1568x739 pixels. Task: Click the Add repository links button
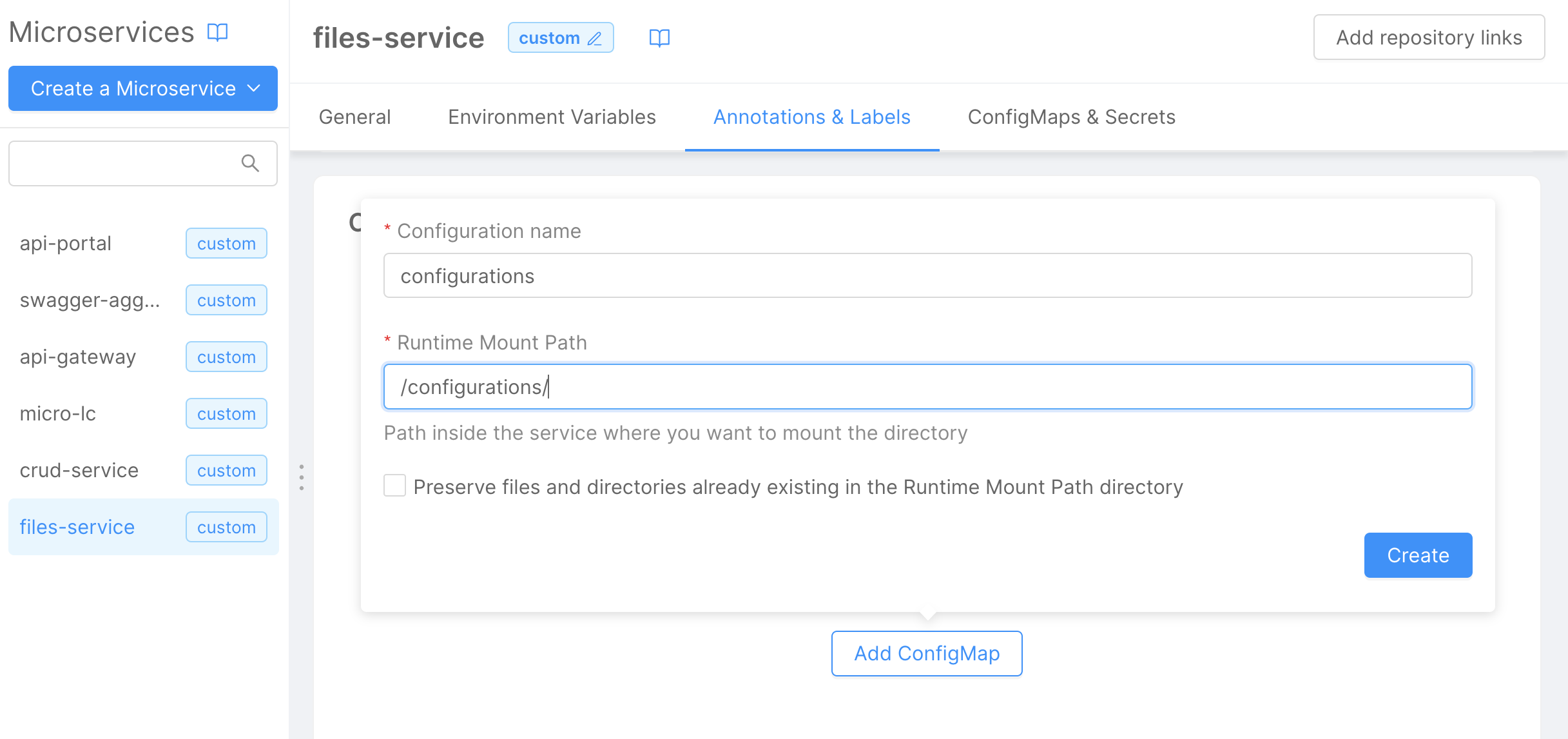coord(1429,37)
